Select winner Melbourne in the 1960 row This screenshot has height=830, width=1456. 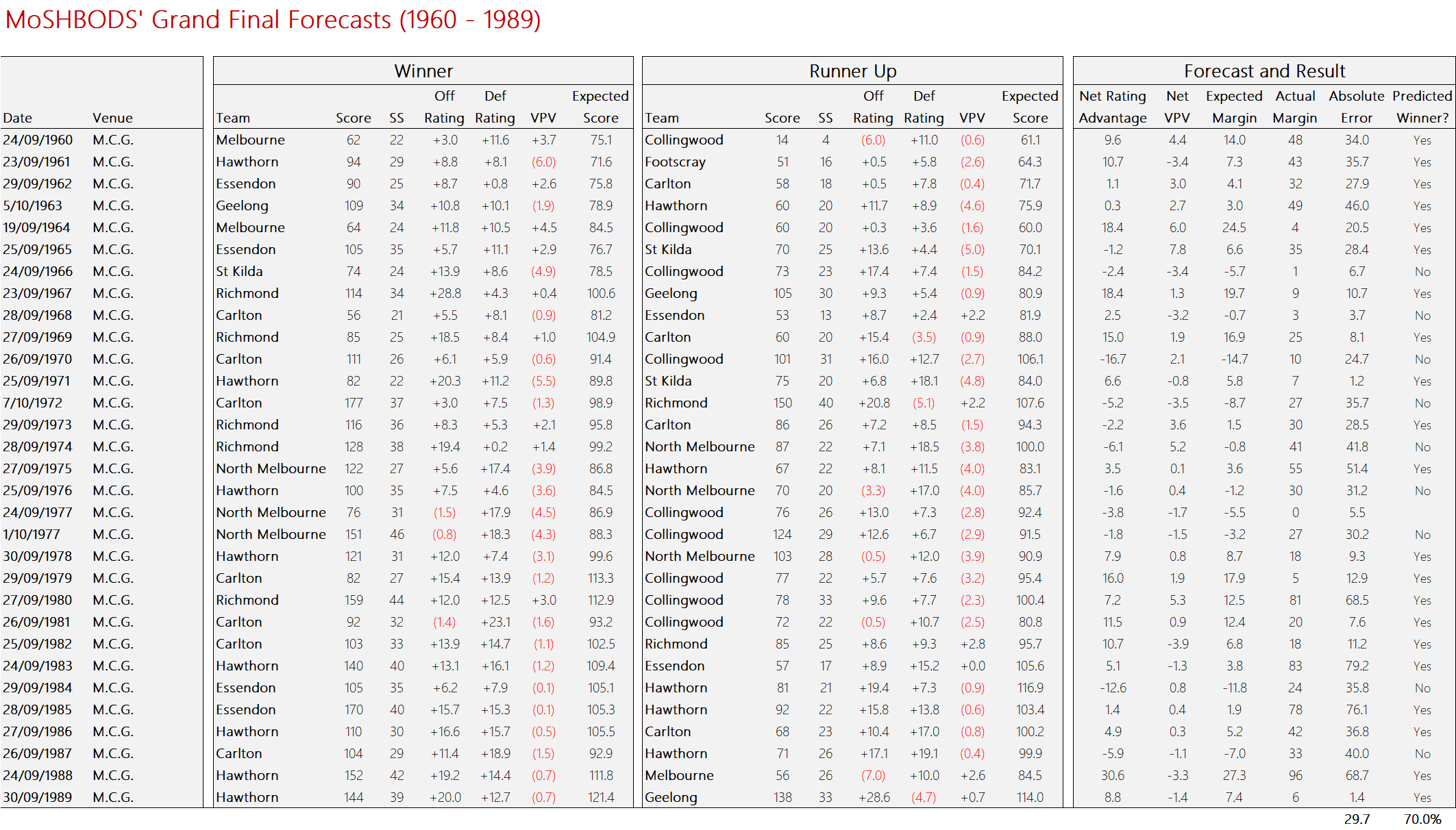pyautogui.click(x=251, y=140)
